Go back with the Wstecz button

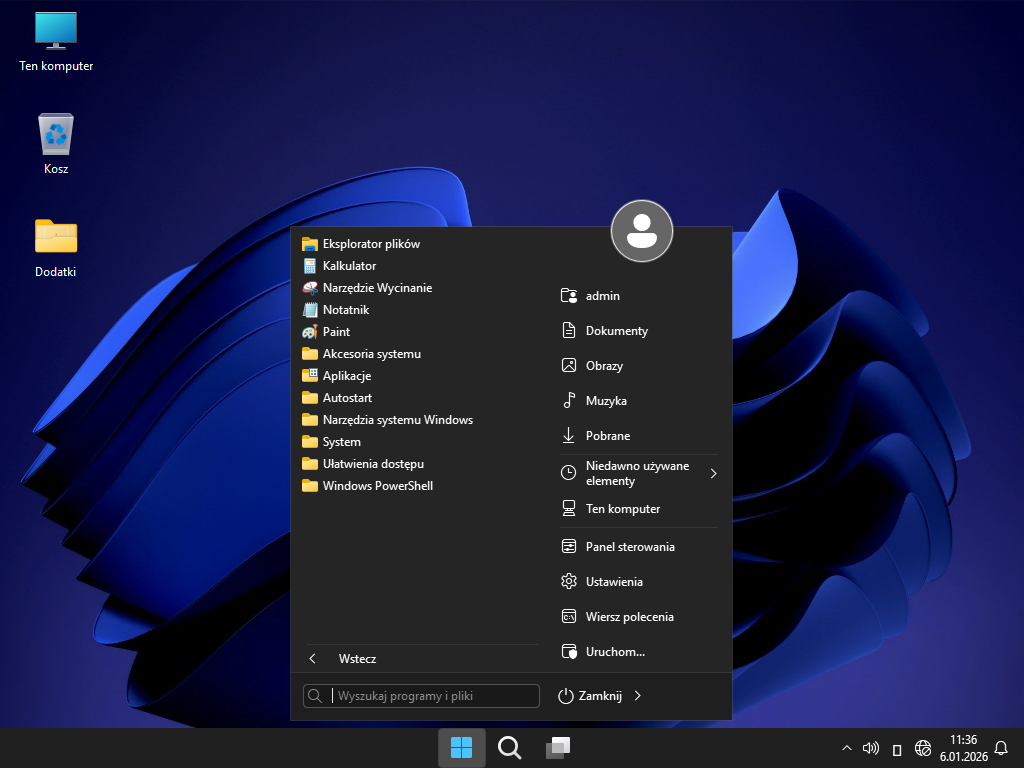pyautogui.click(x=357, y=659)
